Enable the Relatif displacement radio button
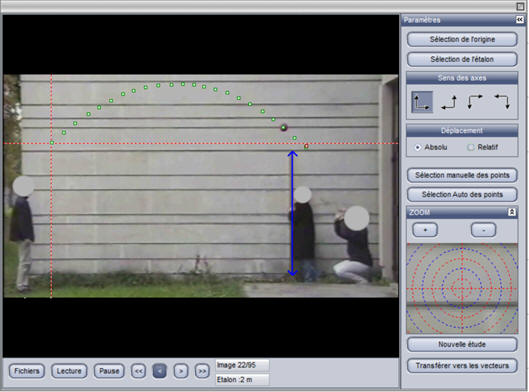This screenshot has width=529, height=392. [471, 147]
